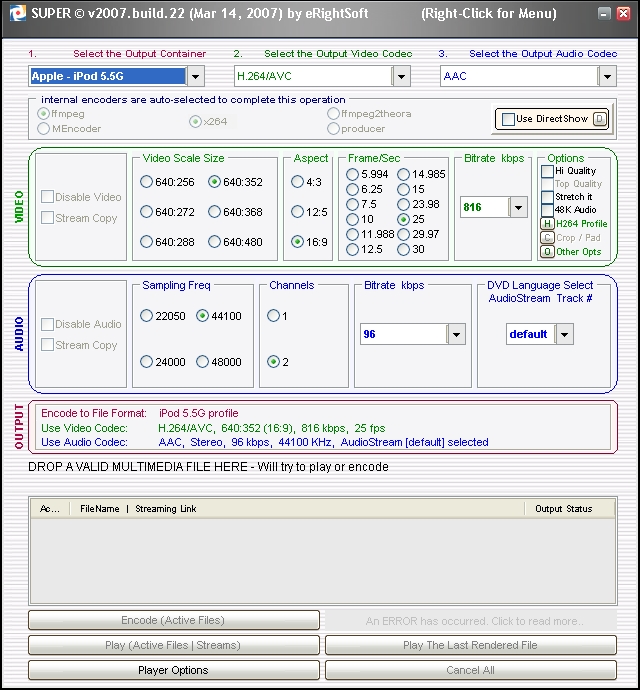Viewport: 640px width, 690px height.
Task: Set frame rate to 15
Action: pos(403,189)
